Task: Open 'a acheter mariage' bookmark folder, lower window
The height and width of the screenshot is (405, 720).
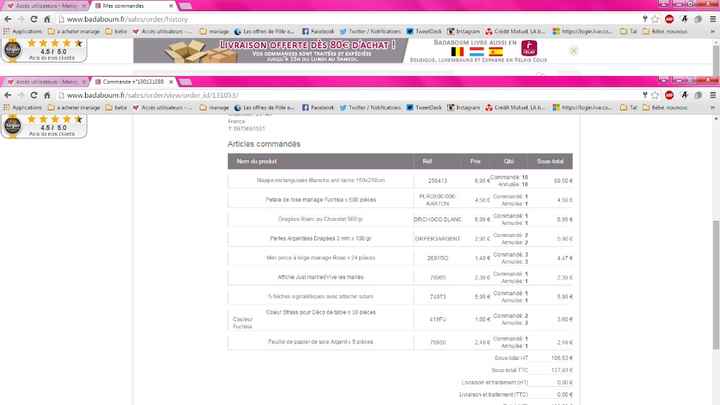Action: (x=76, y=107)
